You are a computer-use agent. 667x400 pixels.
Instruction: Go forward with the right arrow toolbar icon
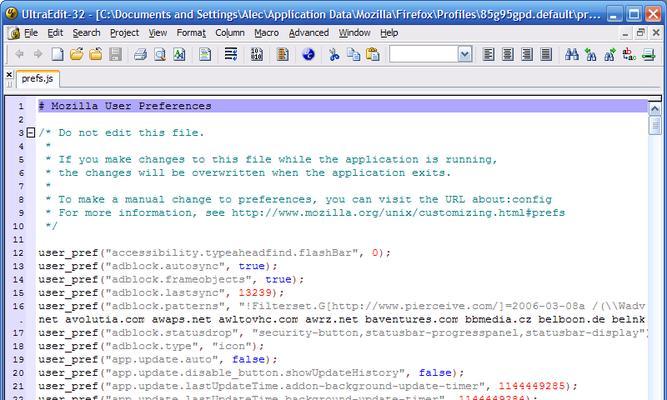pyautogui.click(x=38, y=54)
